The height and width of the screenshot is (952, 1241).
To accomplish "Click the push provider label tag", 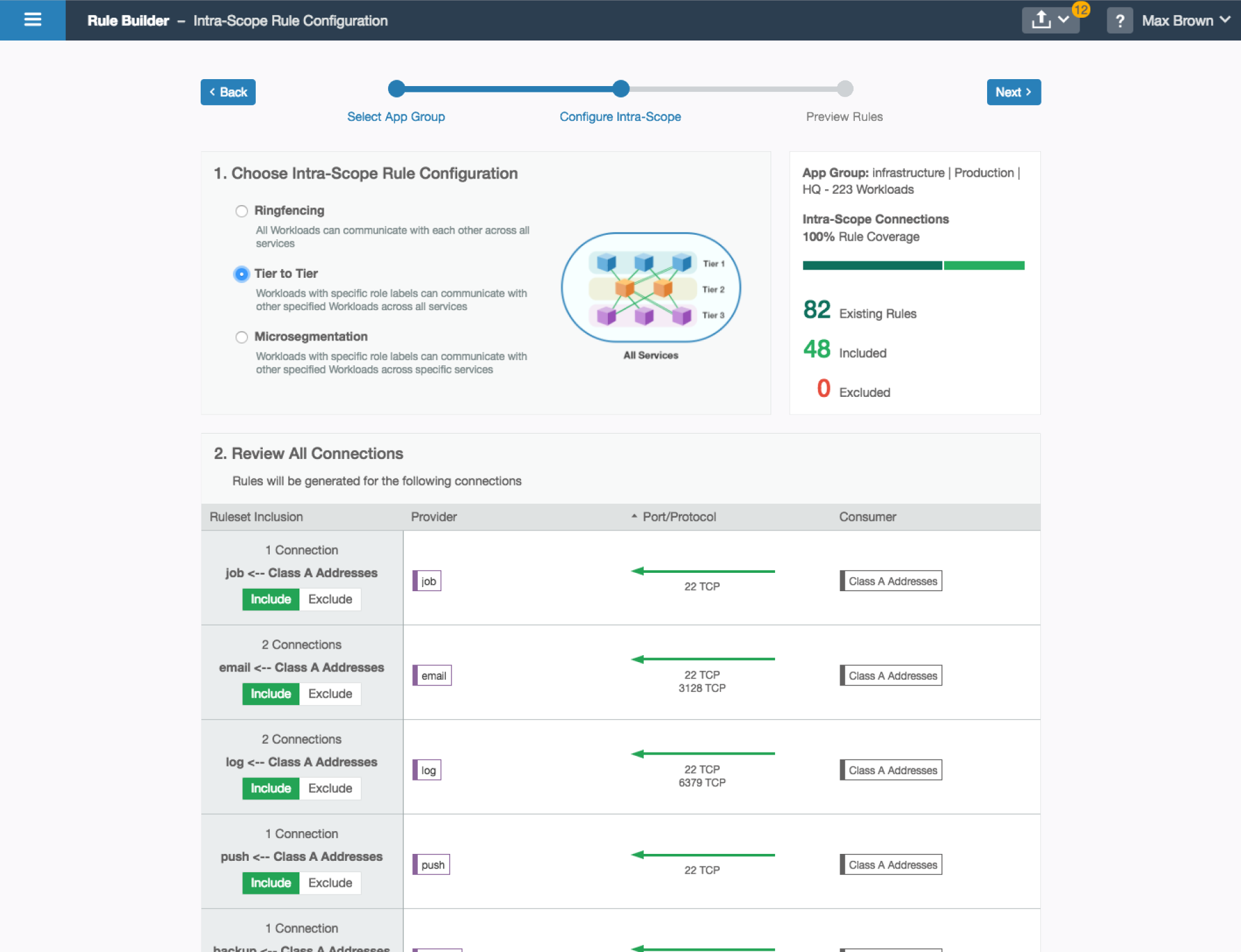I will tap(432, 865).
